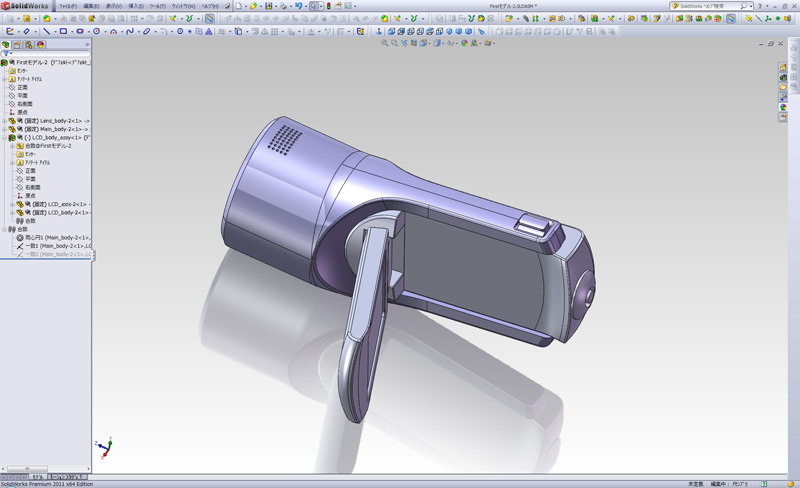800x488 pixels.
Task: Select the Line sketch tool
Action: pyautogui.click(x=47, y=32)
